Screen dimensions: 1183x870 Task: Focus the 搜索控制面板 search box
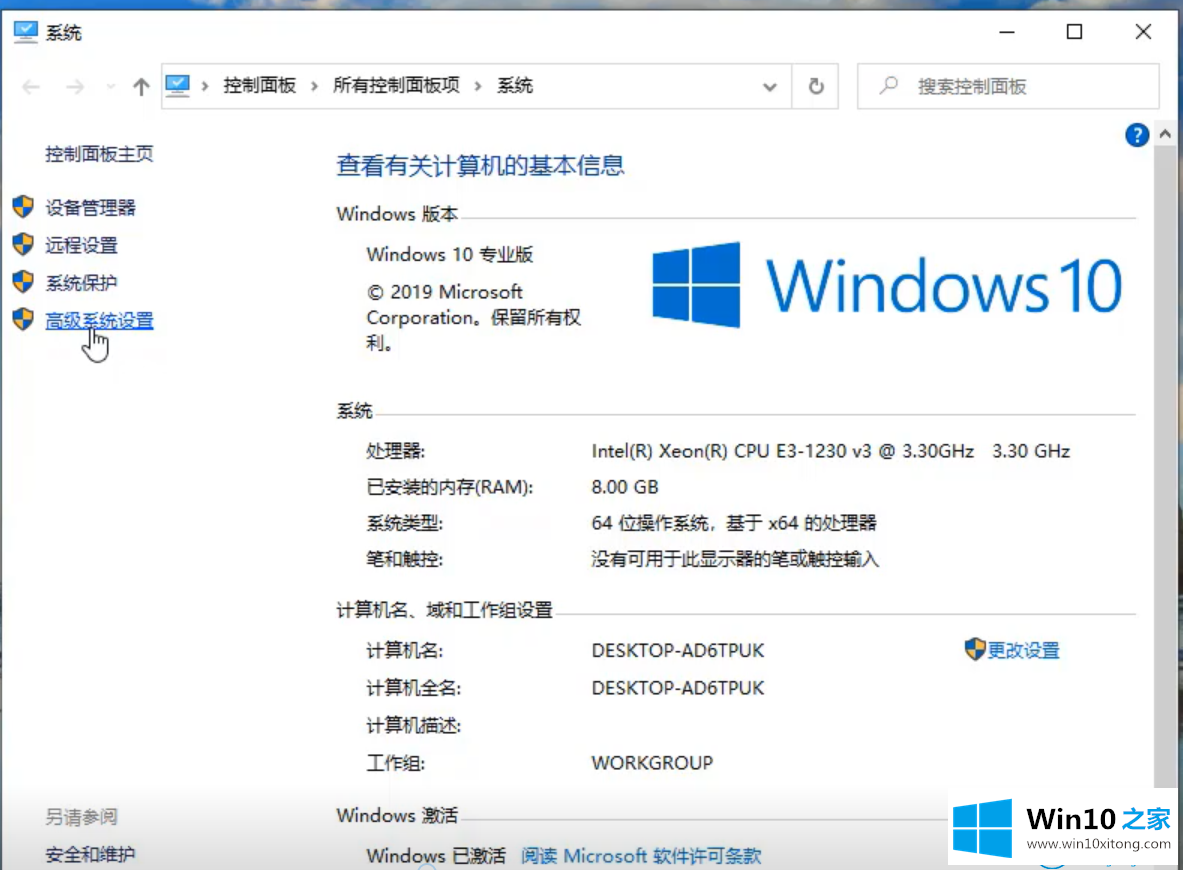tap(1008, 86)
